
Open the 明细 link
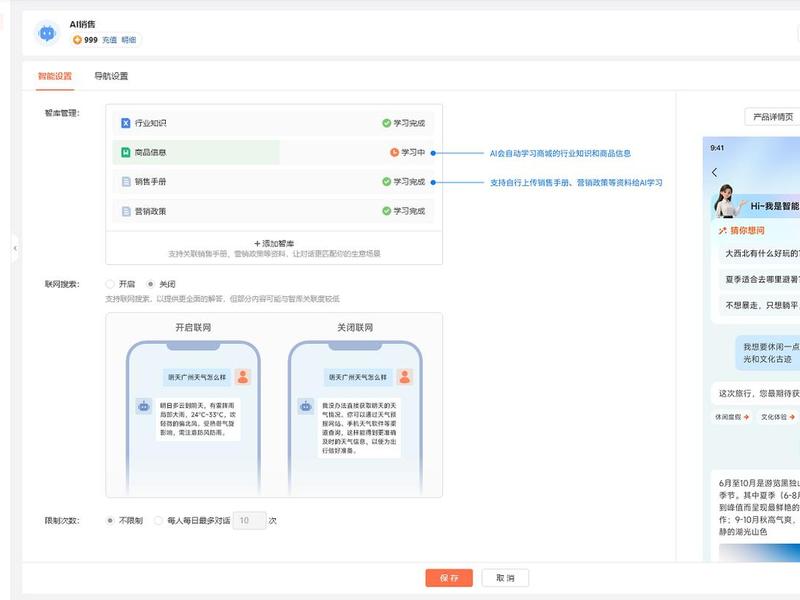pos(129,40)
